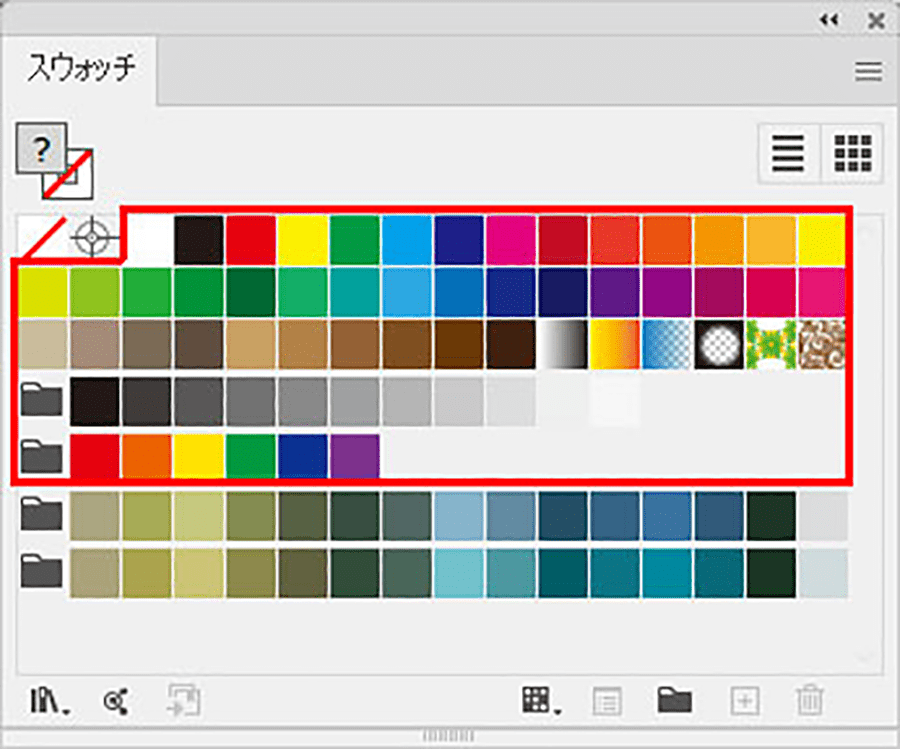Viewport: 900px width, 749px height.
Task: Choose the None swatch
Action: tap(41, 238)
